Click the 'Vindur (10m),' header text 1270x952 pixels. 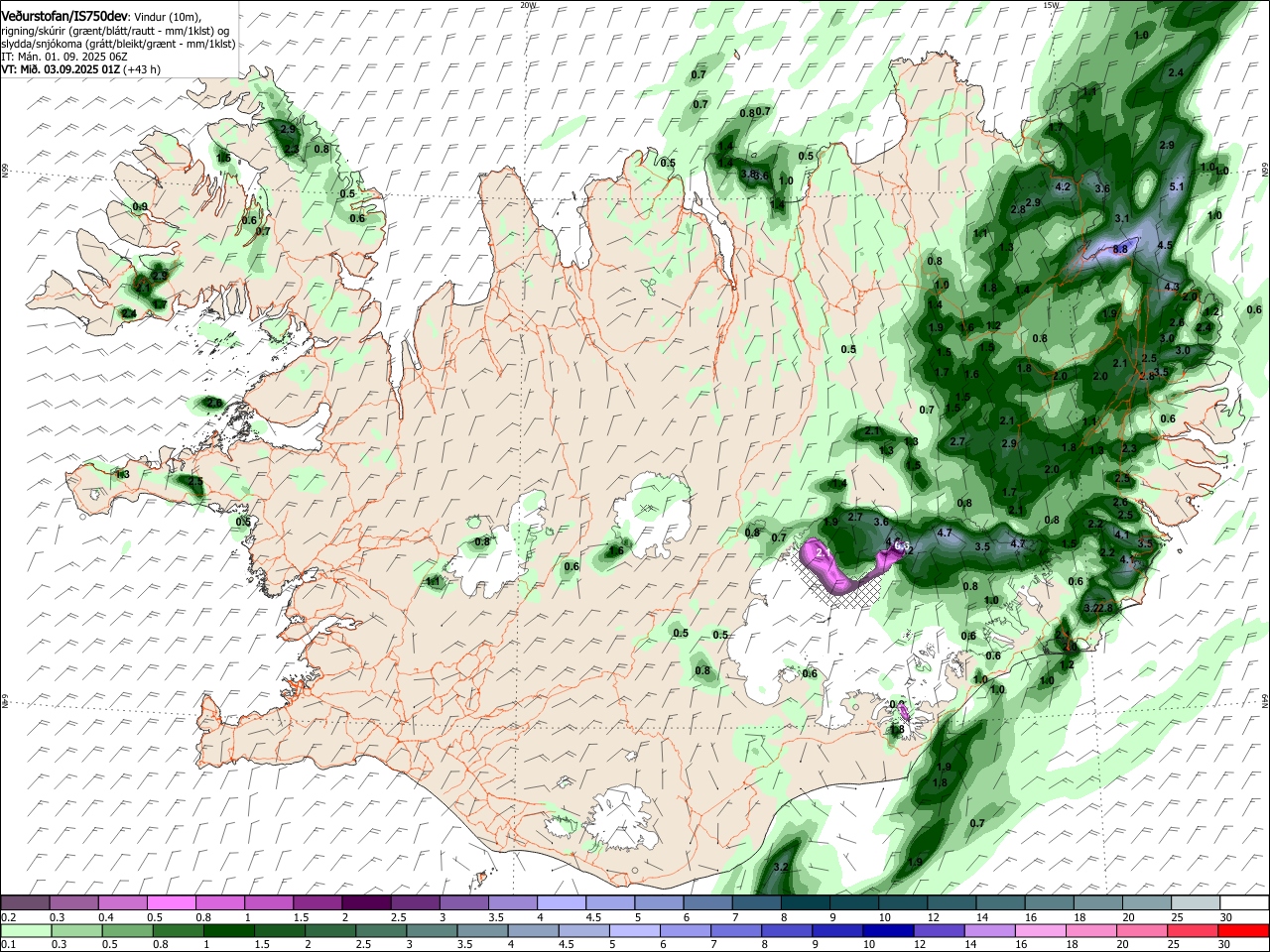tap(168, 18)
